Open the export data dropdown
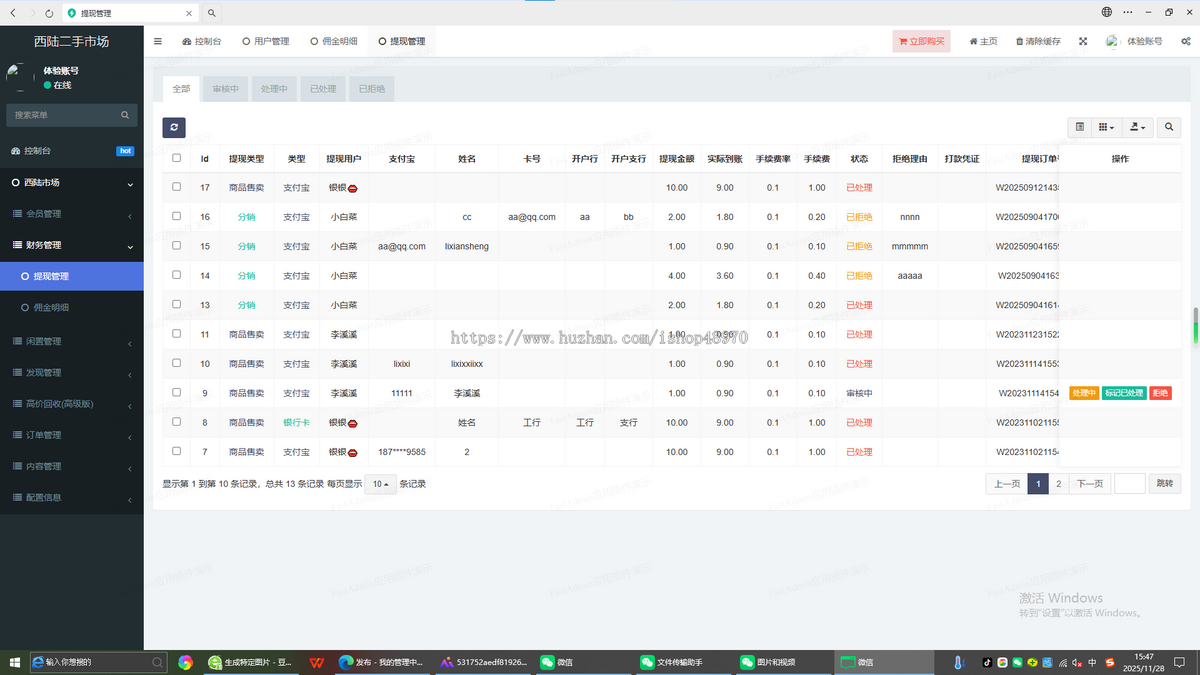Image resolution: width=1200 pixels, height=675 pixels. 1137,127
